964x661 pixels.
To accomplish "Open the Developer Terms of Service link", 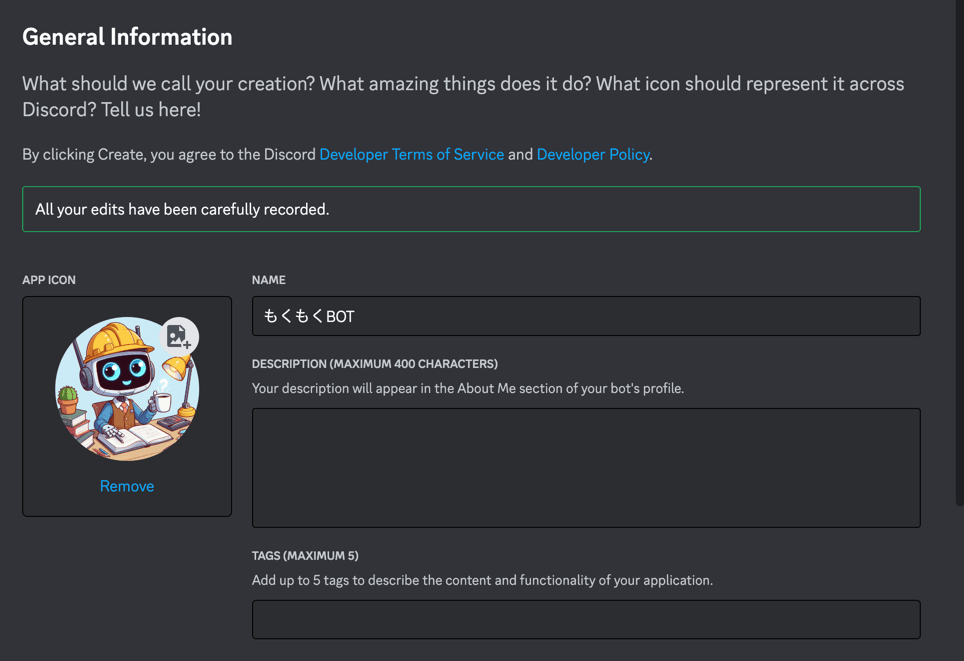I will pyautogui.click(x=412, y=154).
